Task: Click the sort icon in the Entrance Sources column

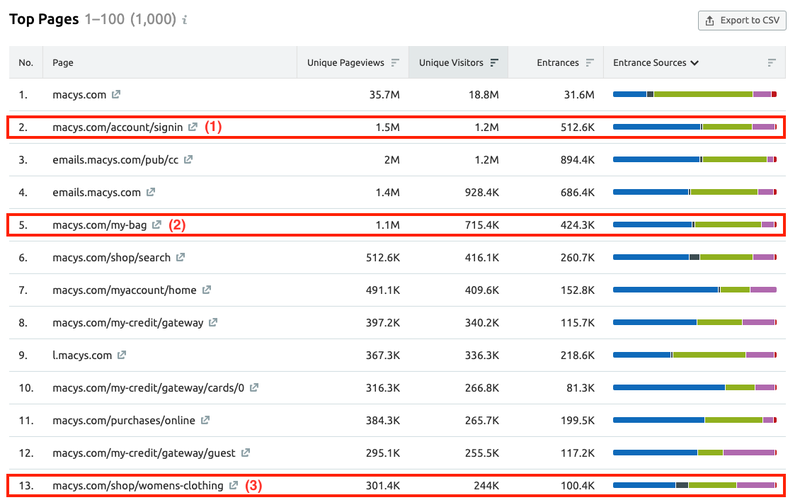Action: point(771,62)
